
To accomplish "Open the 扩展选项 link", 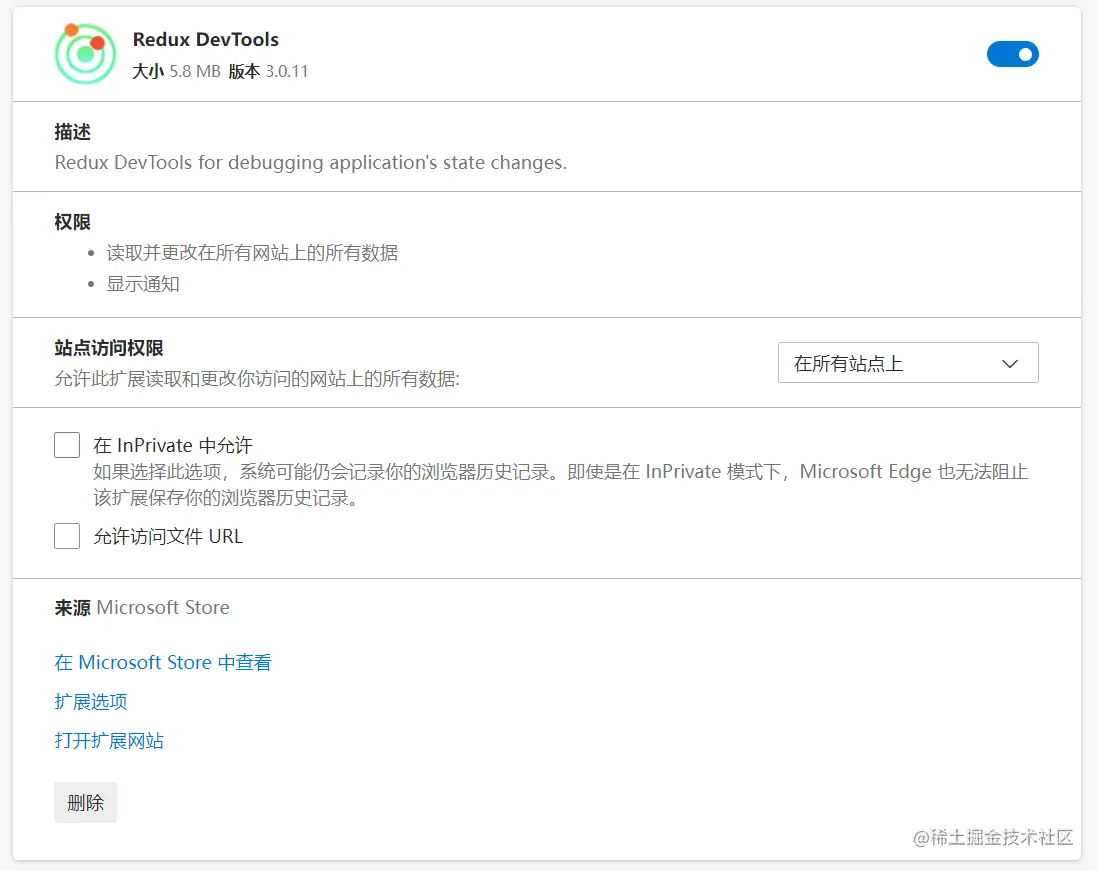I will (91, 702).
